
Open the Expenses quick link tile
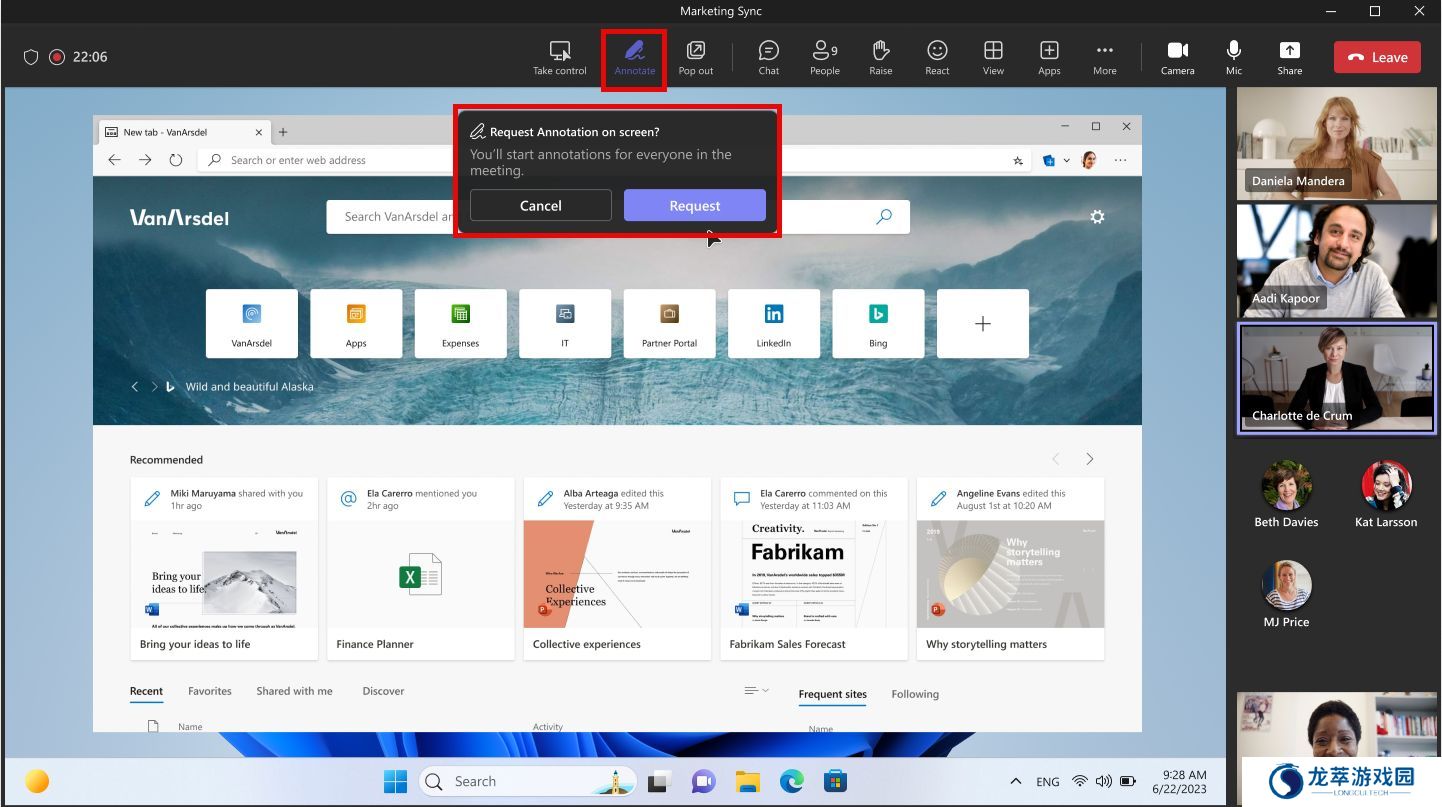click(461, 324)
